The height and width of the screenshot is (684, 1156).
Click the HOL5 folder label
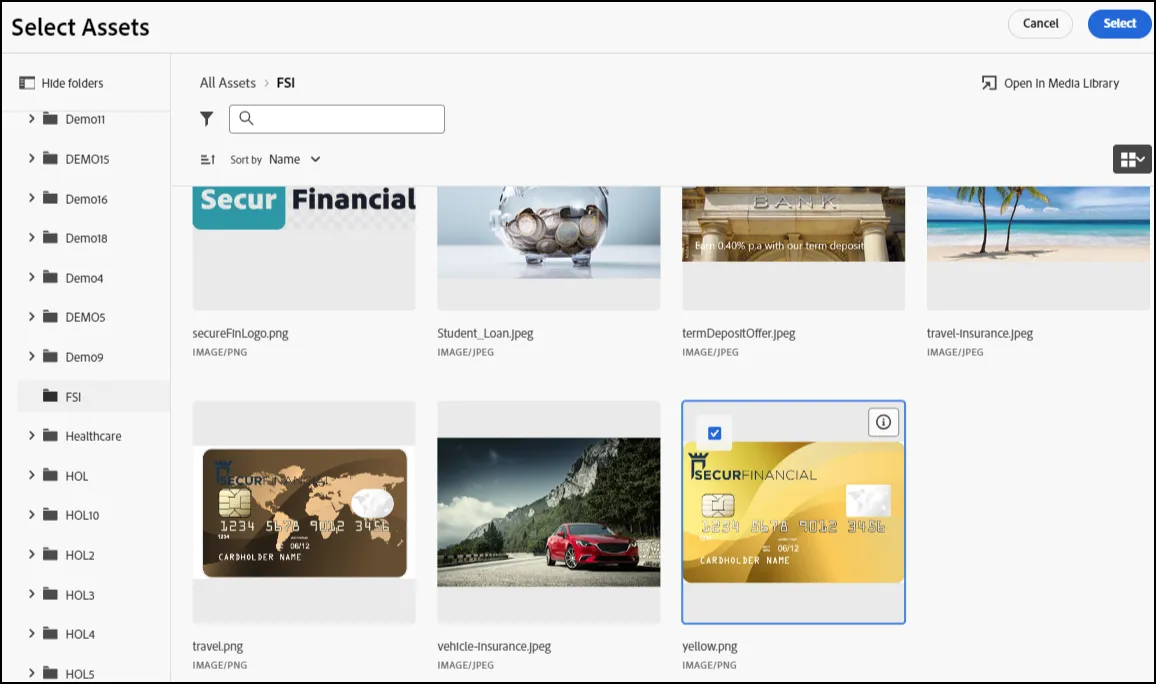[80, 674]
